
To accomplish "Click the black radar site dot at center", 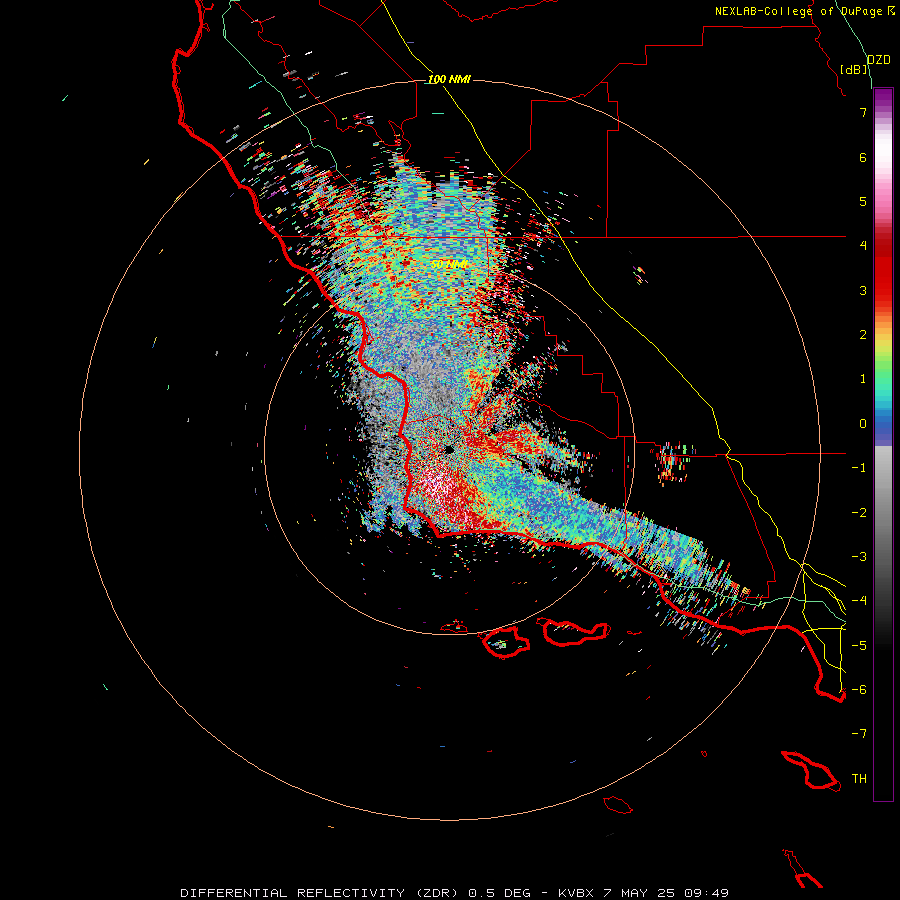I will (449, 450).
